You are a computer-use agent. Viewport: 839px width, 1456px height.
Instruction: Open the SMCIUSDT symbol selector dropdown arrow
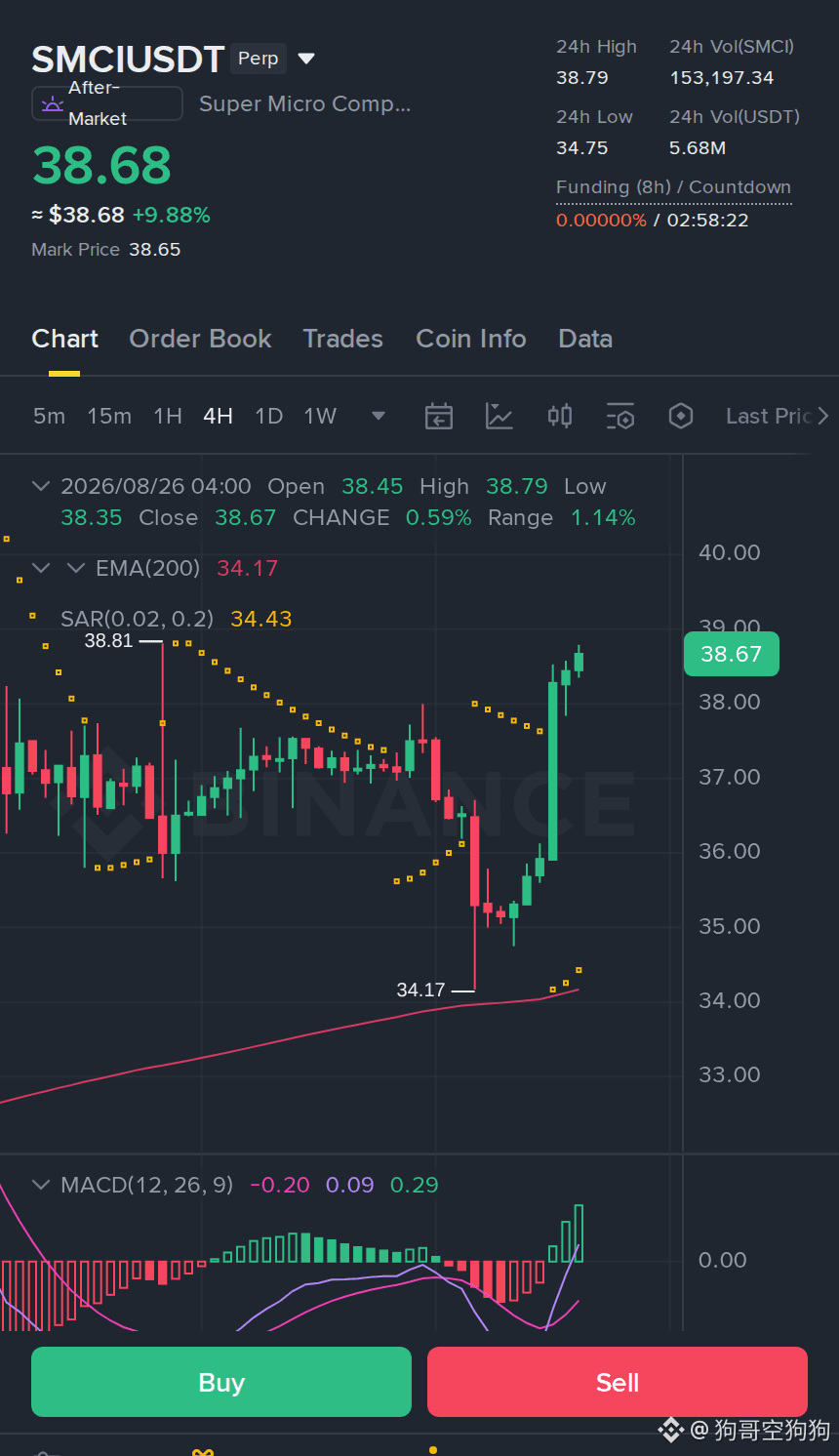point(306,59)
